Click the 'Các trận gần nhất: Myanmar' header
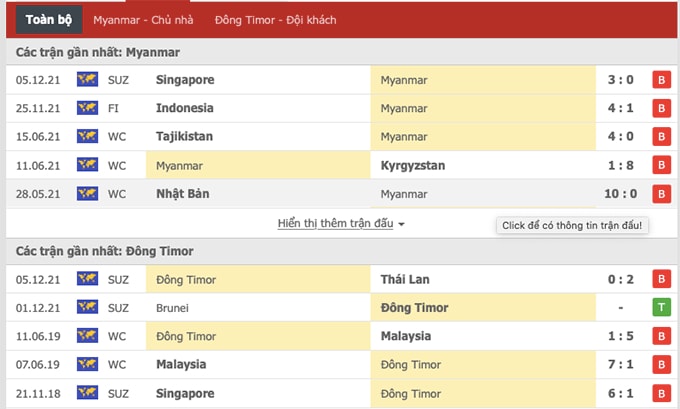This screenshot has width=680, height=409. point(98,52)
